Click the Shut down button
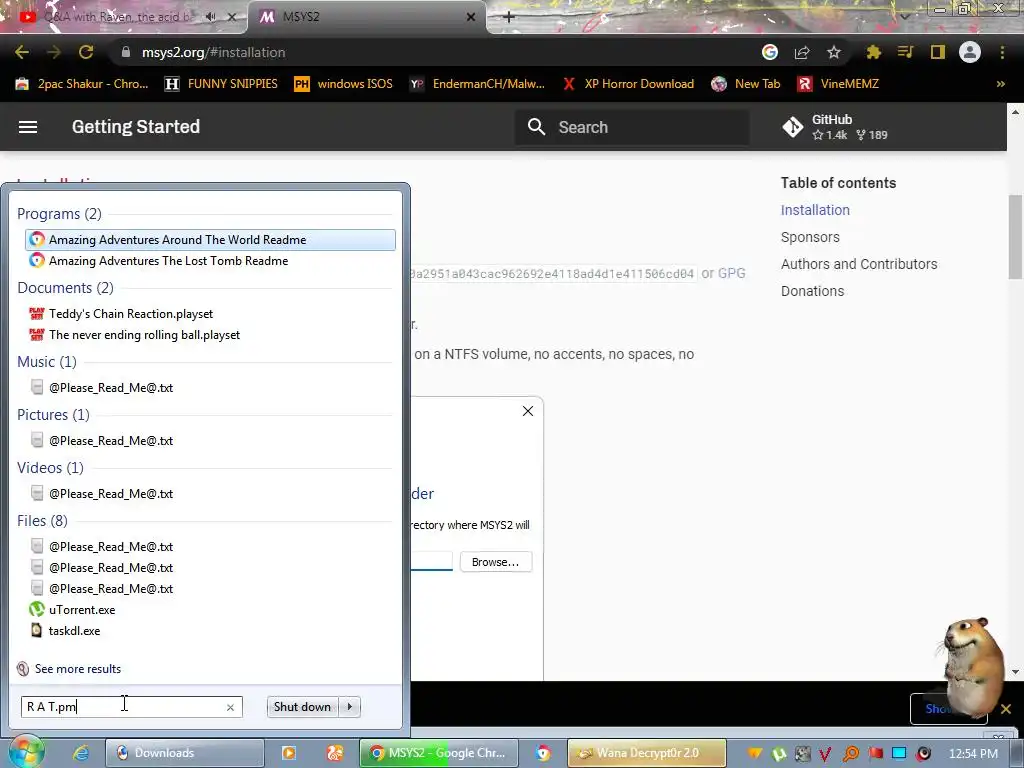The width and height of the screenshot is (1024, 768). click(303, 707)
